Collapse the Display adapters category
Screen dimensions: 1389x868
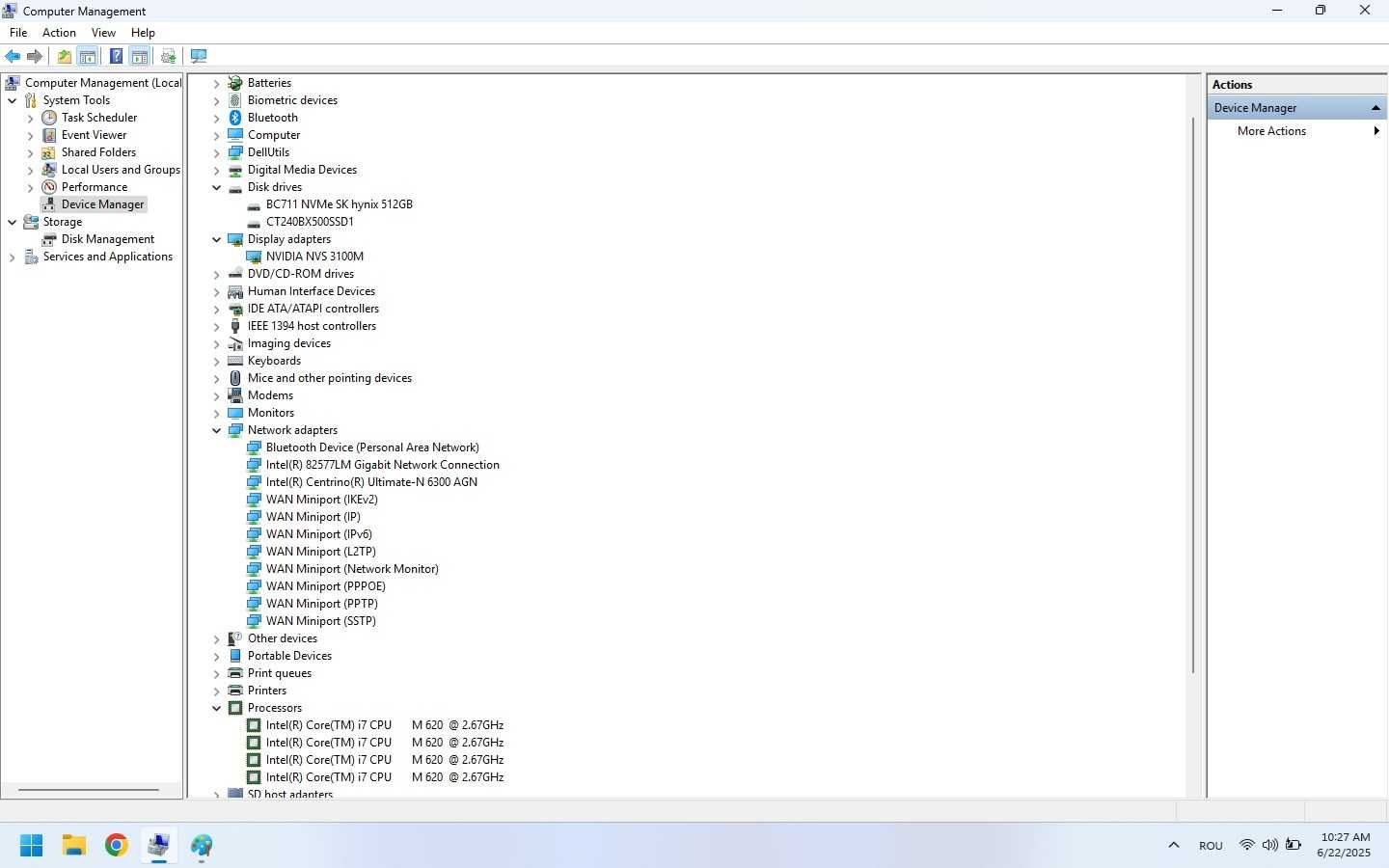pos(216,239)
